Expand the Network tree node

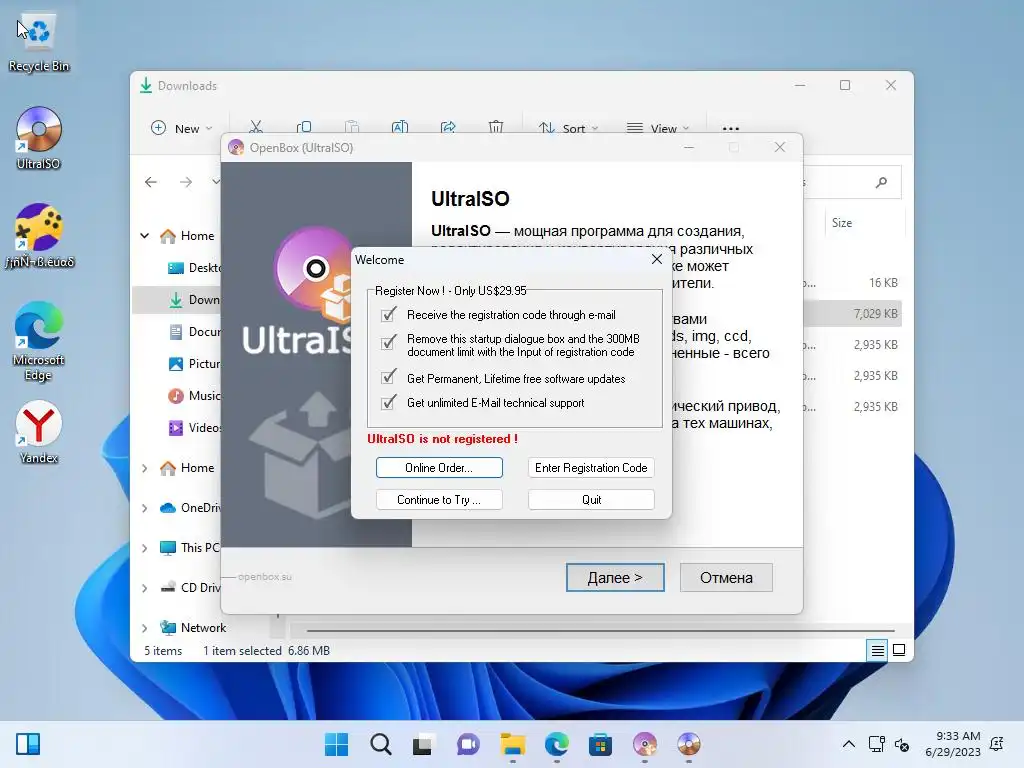(x=145, y=628)
